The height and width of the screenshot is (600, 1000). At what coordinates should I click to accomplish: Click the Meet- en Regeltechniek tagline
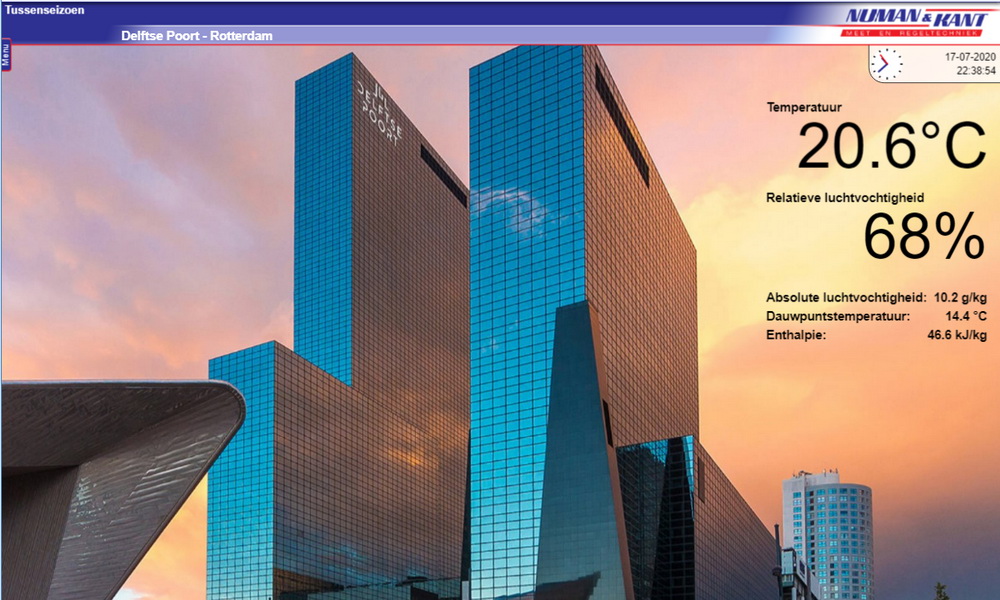coord(914,34)
